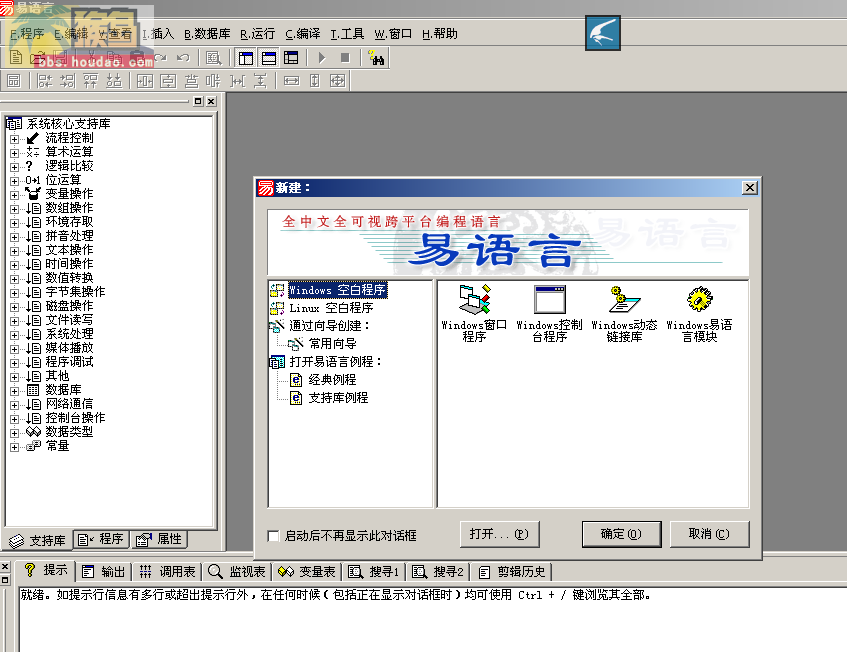The image size is (847, 652).
Task: Open the T.工具 menu
Action: click(x=347, y=34)
